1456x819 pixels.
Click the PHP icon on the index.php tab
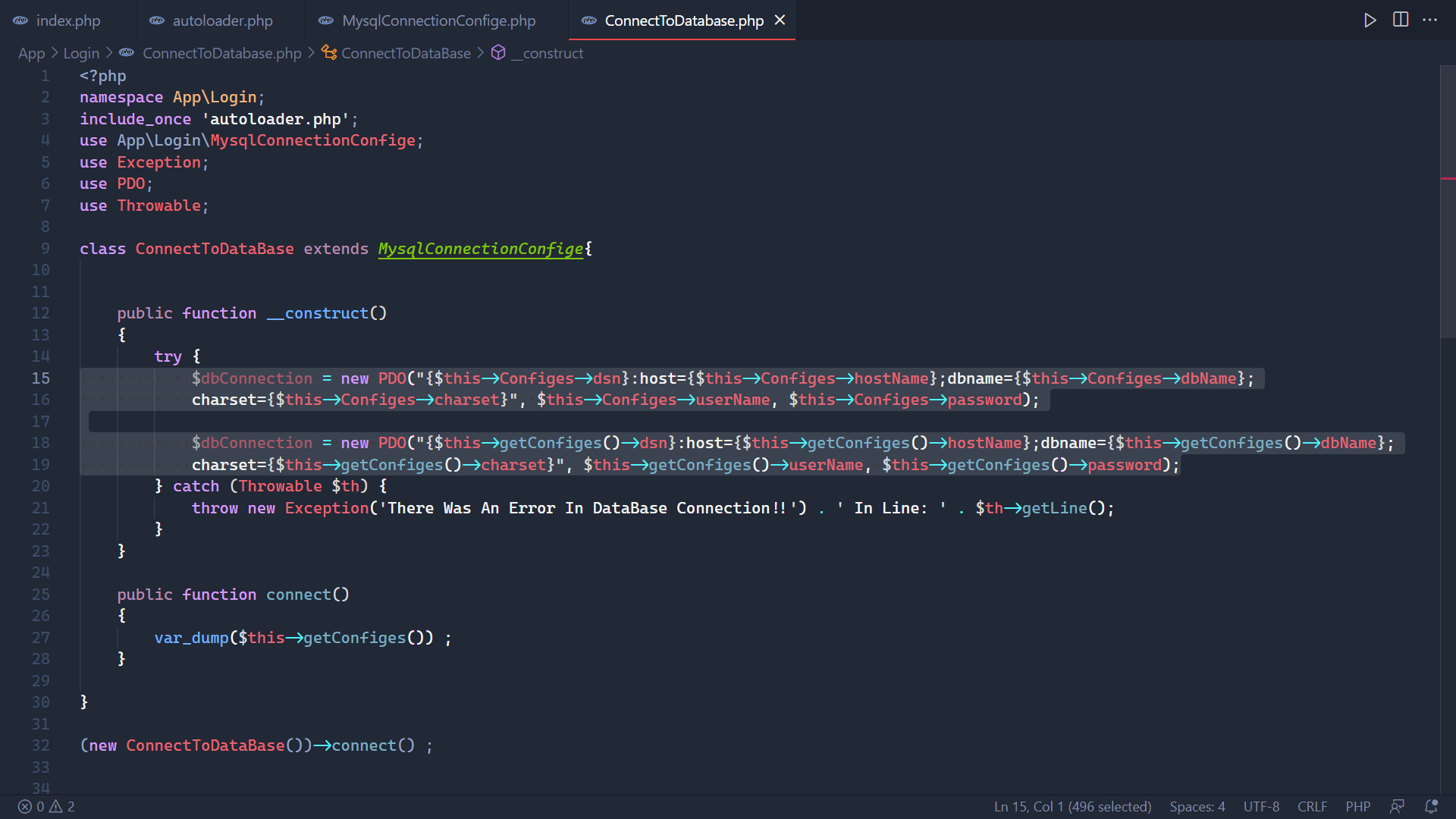pos(20,20)
